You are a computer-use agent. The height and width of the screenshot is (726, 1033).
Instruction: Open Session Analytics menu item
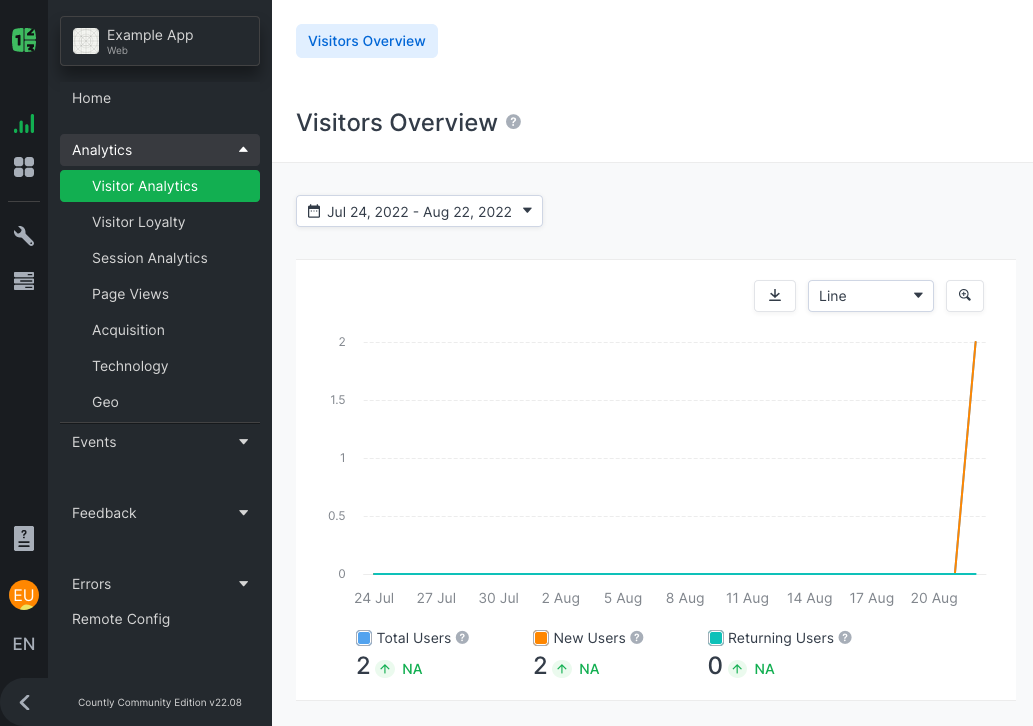150,258
